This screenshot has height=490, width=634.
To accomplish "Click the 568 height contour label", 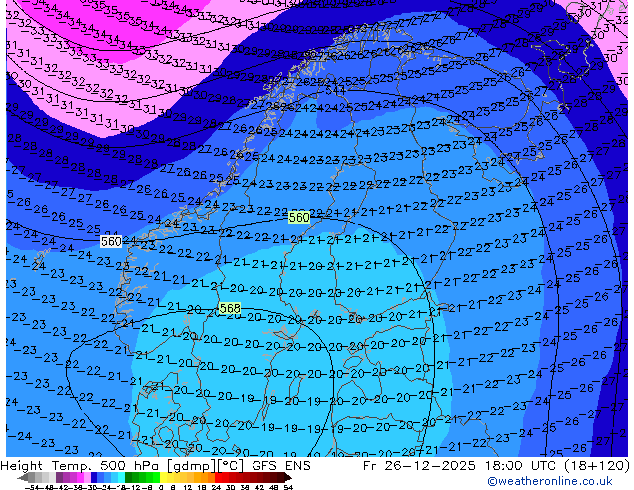I will [230, 308].
